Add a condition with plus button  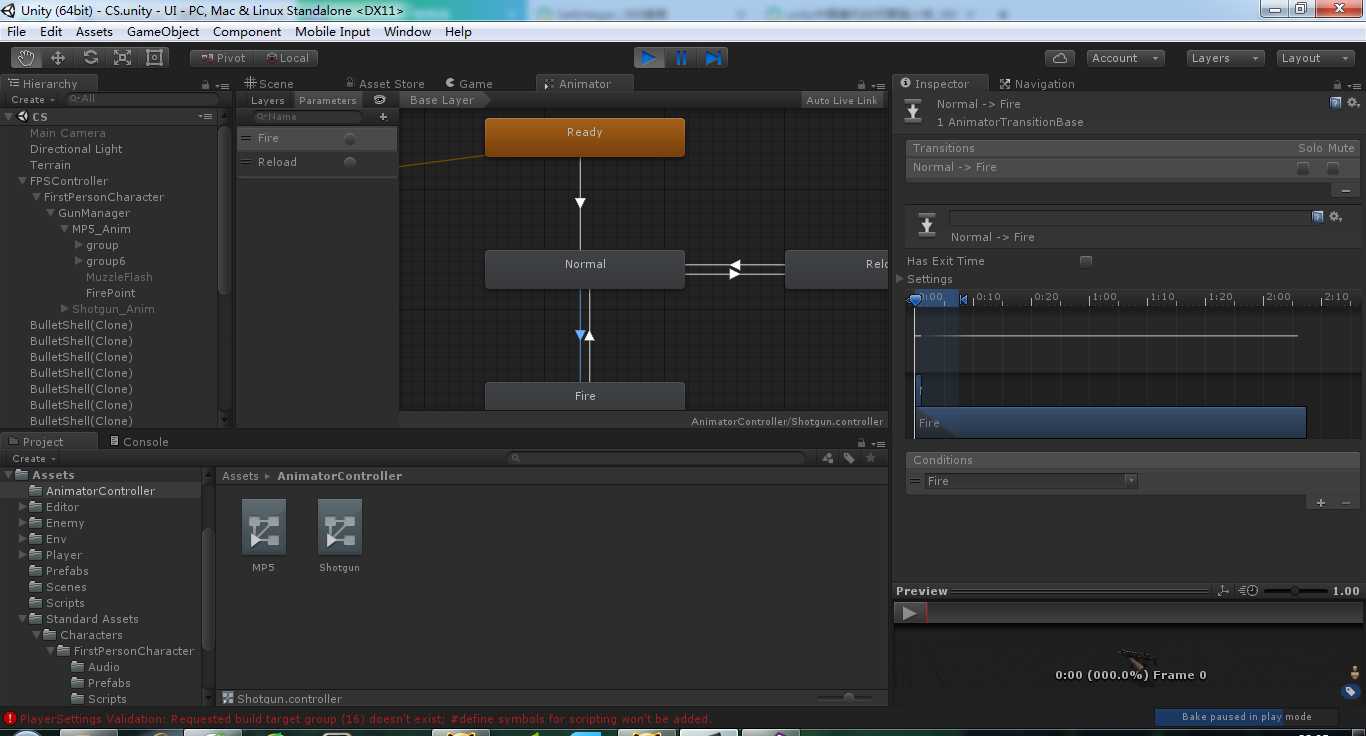click(x=1321, y=503)
